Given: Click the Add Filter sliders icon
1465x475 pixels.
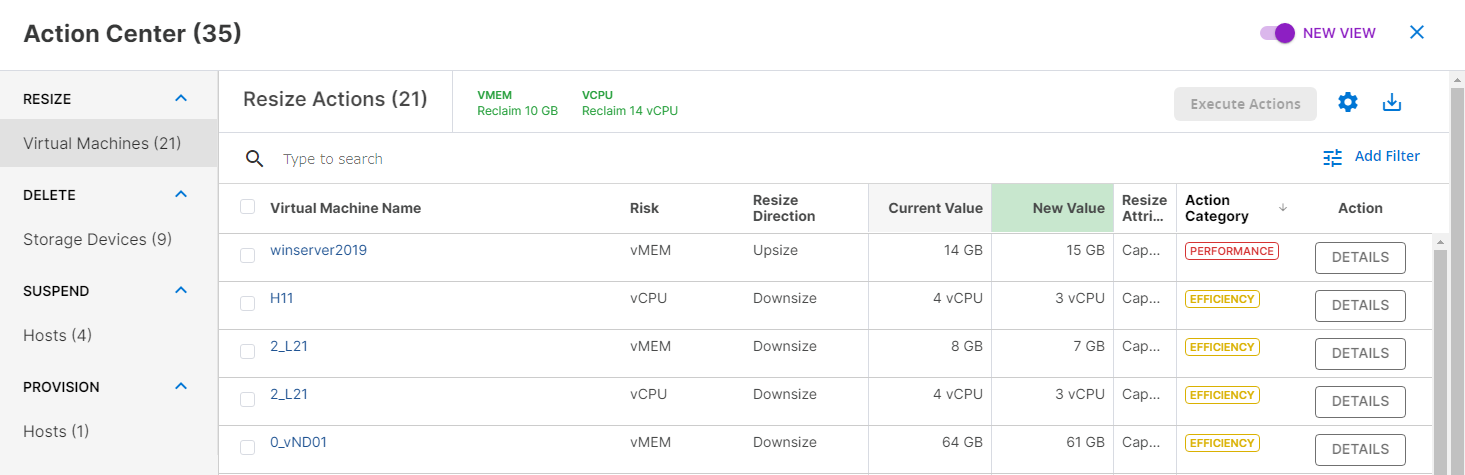Looking at the screenshot, I should 1332,157.
